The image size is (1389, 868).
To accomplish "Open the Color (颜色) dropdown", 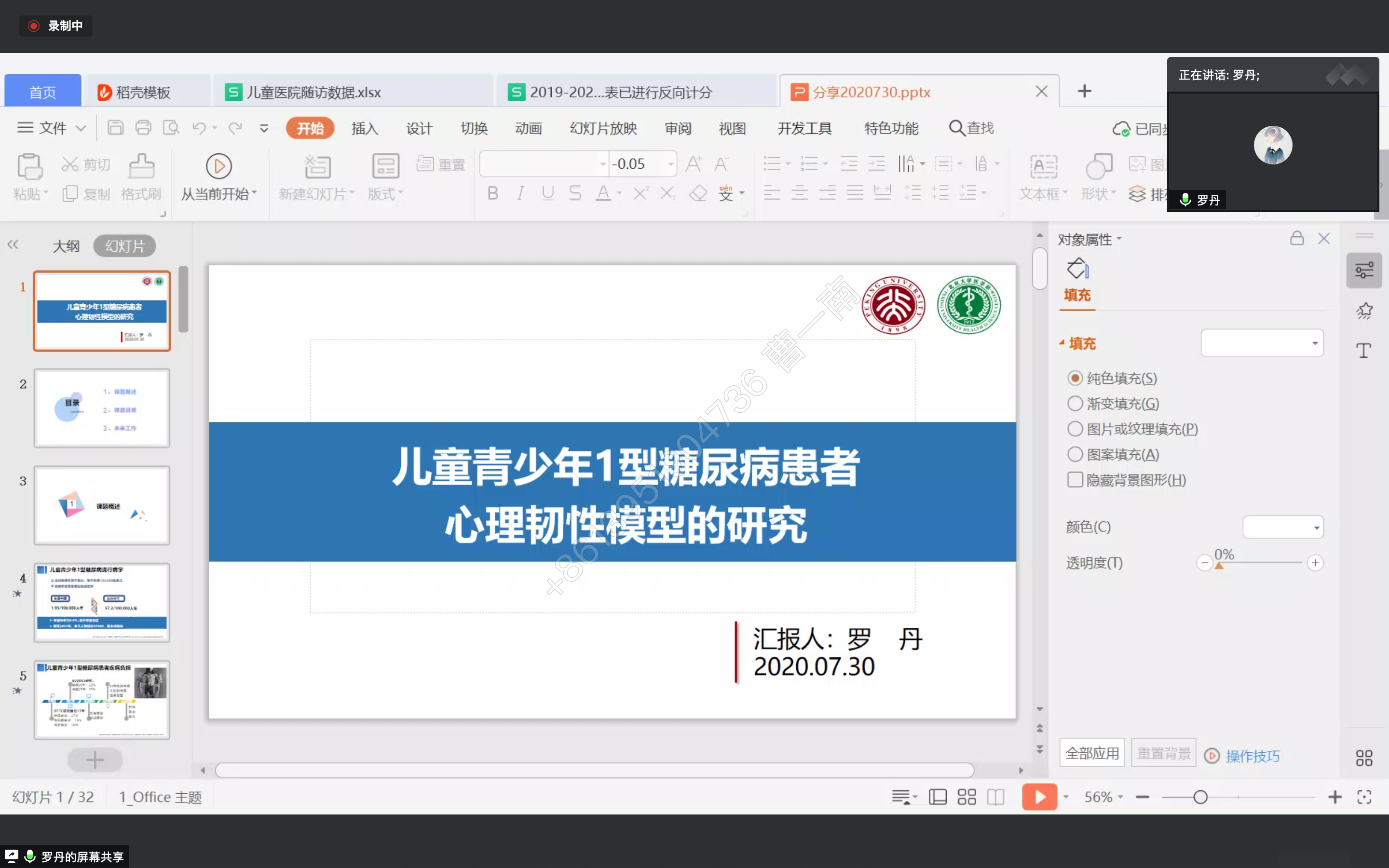I will click(1283, 528).
